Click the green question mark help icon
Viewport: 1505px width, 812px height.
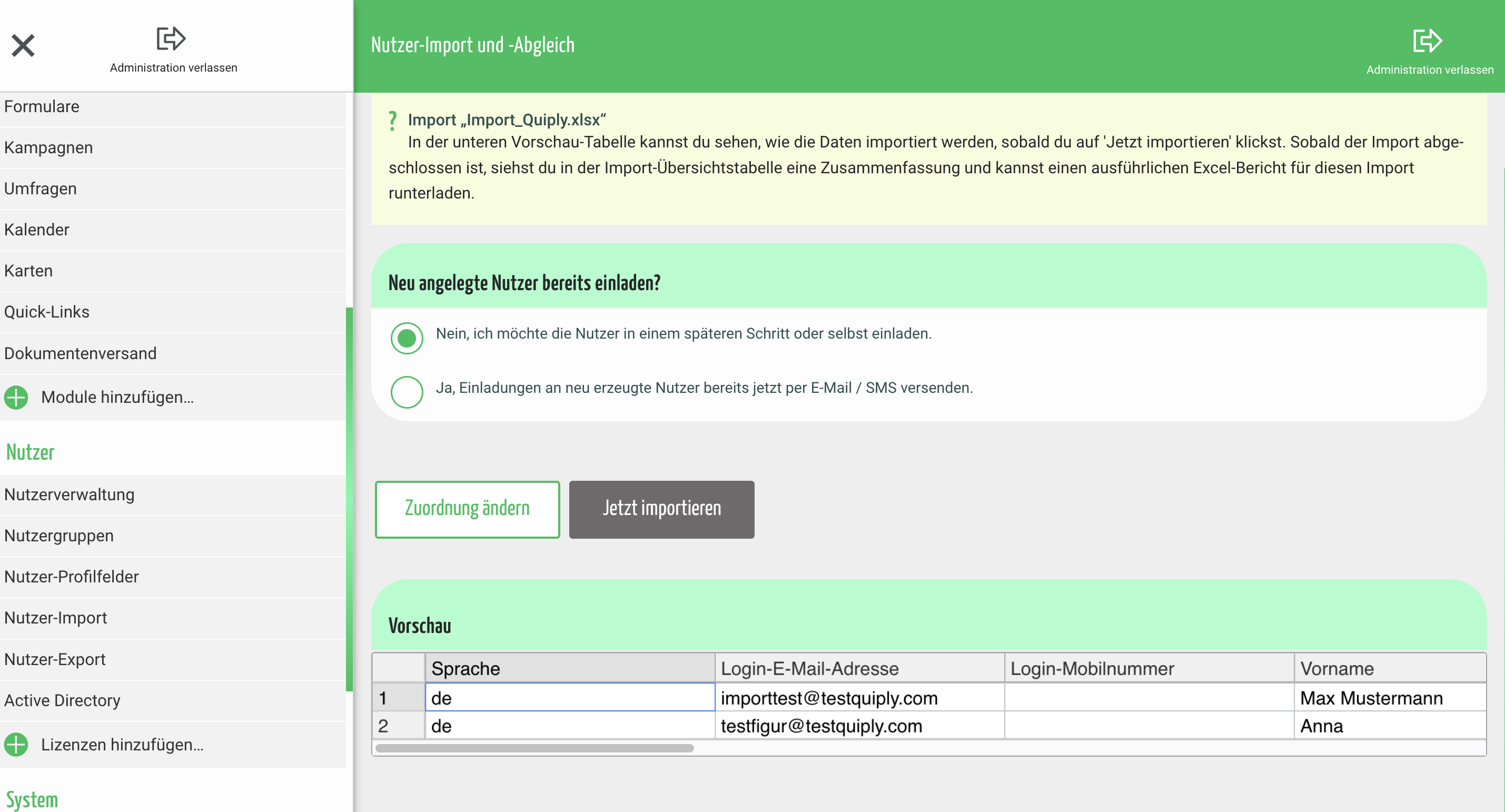tap(393, 121)
